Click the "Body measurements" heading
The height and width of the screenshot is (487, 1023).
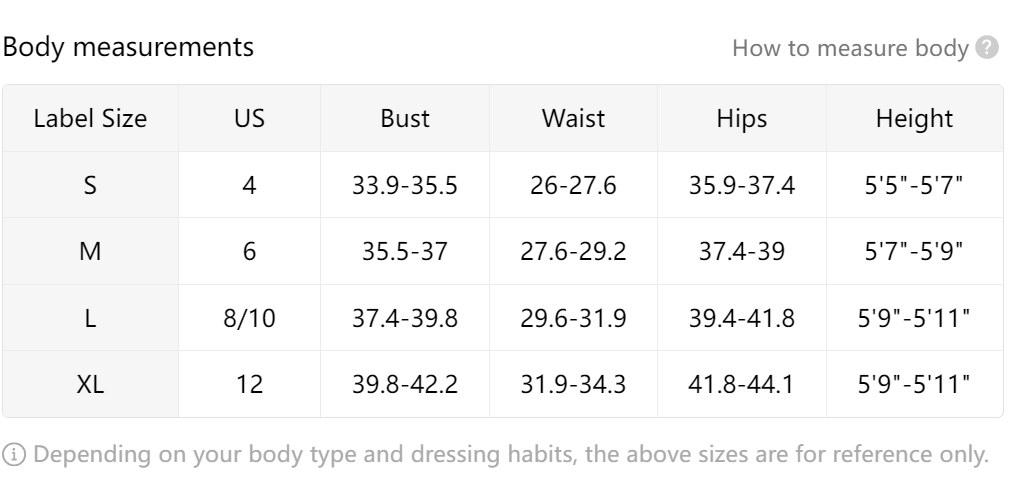click(128, 47)
